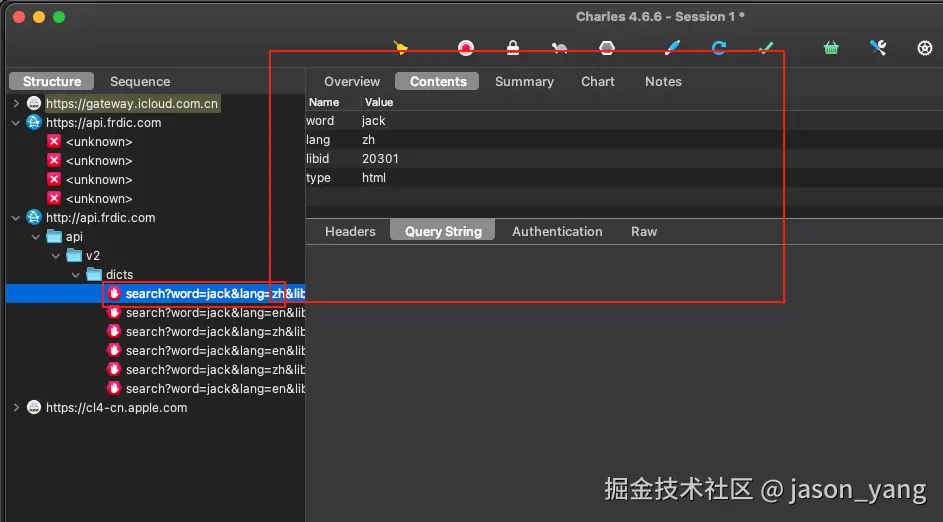Toggle the red Record button in toolbar
The image size is (943, 522).
click(465, 48)
